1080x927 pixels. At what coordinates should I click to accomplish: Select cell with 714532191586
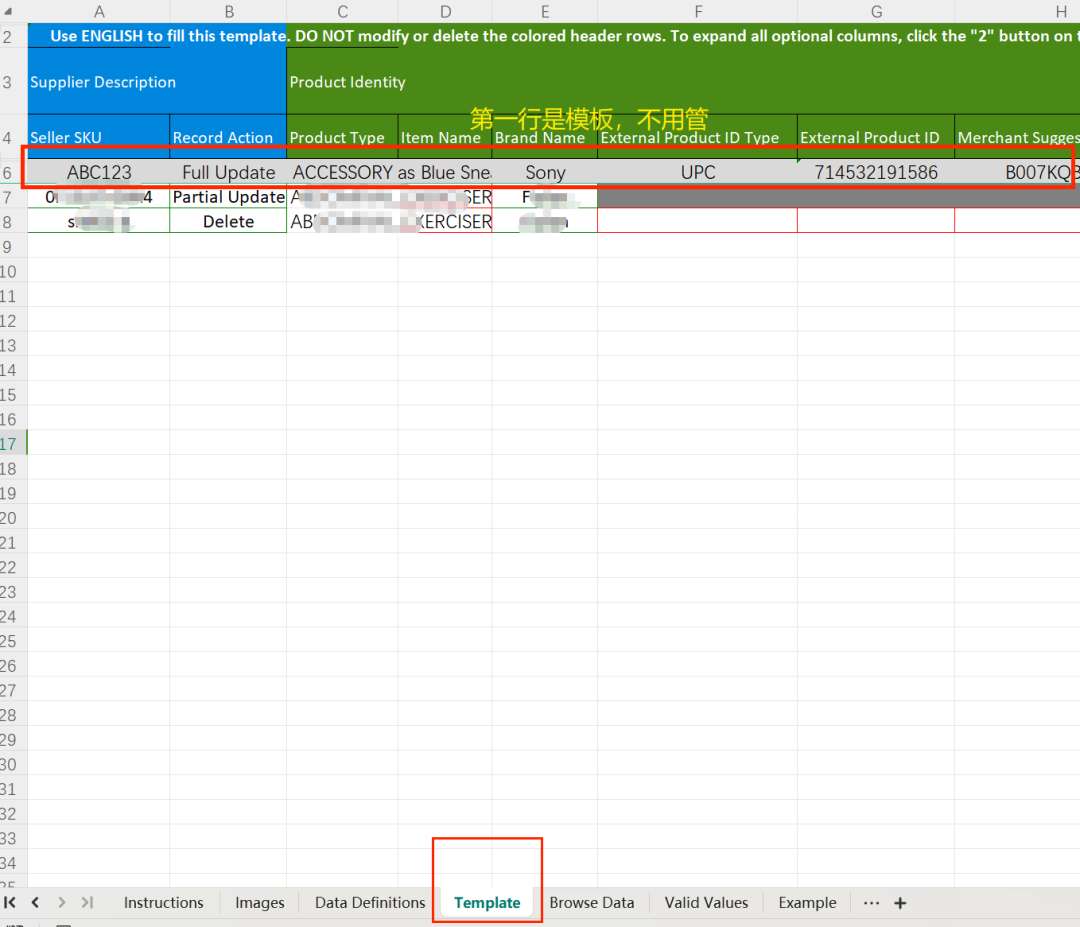876,172
